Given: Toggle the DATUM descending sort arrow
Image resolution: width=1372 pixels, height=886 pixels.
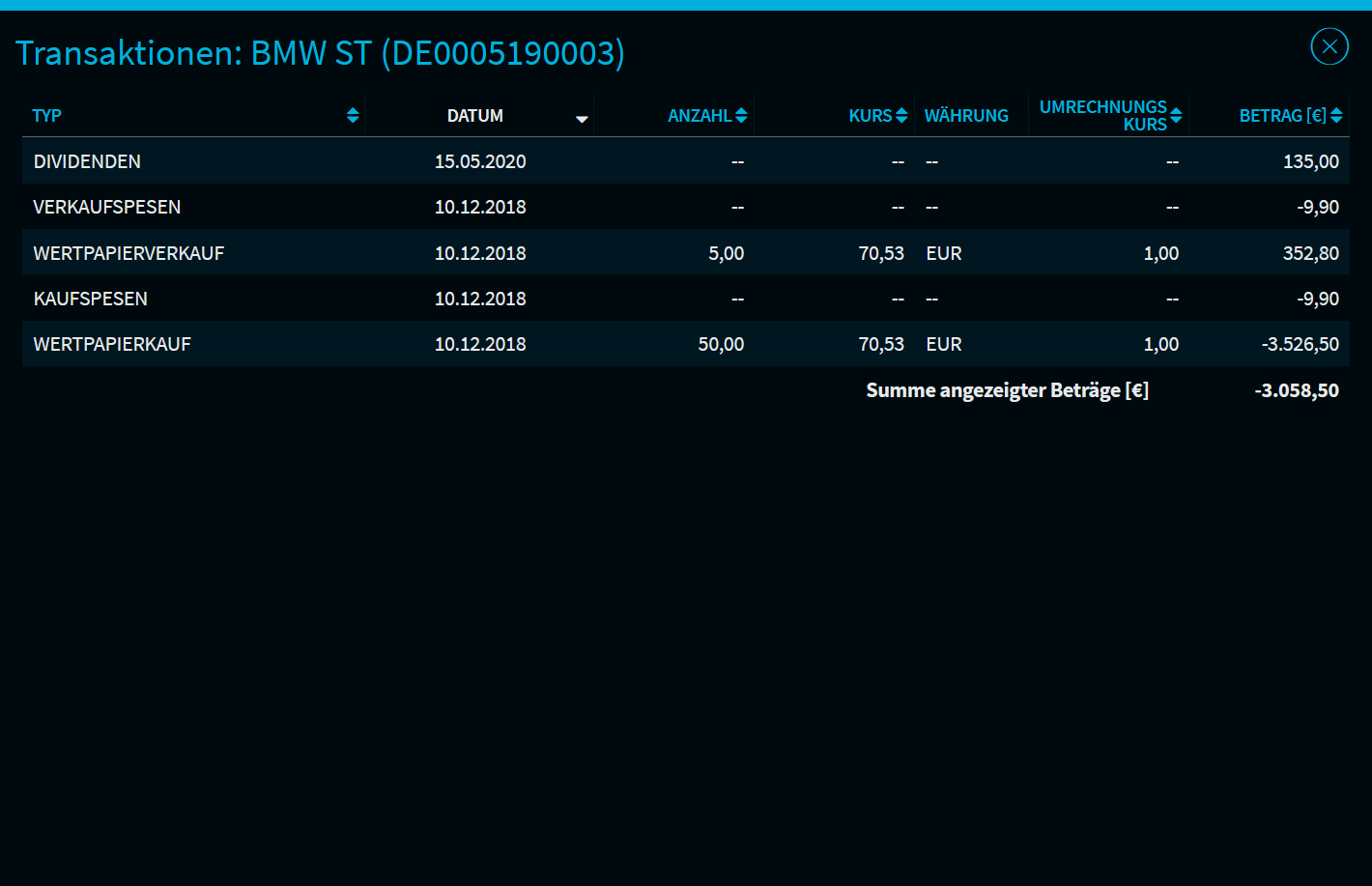Looking at the screenshot, I should tap(582, 119).
